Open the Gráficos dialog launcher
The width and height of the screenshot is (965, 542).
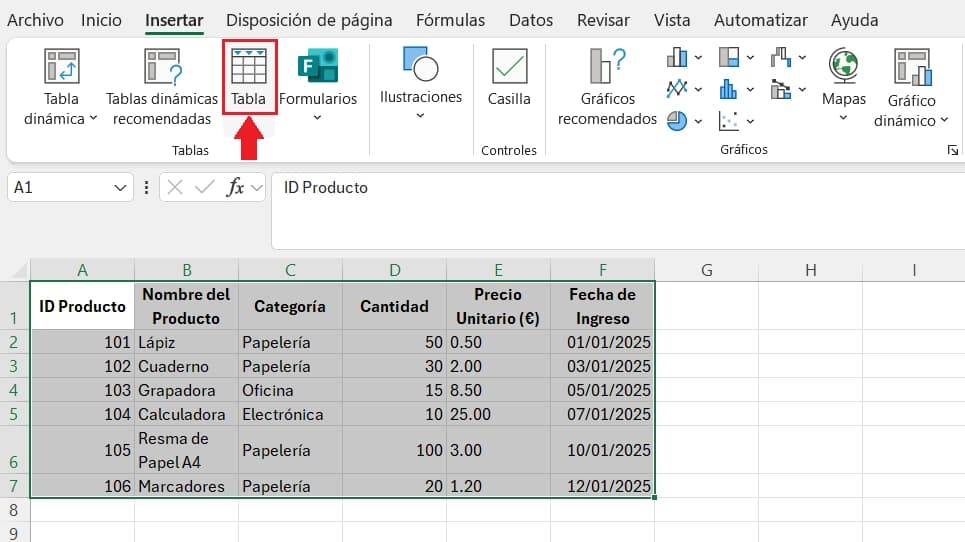953,150
